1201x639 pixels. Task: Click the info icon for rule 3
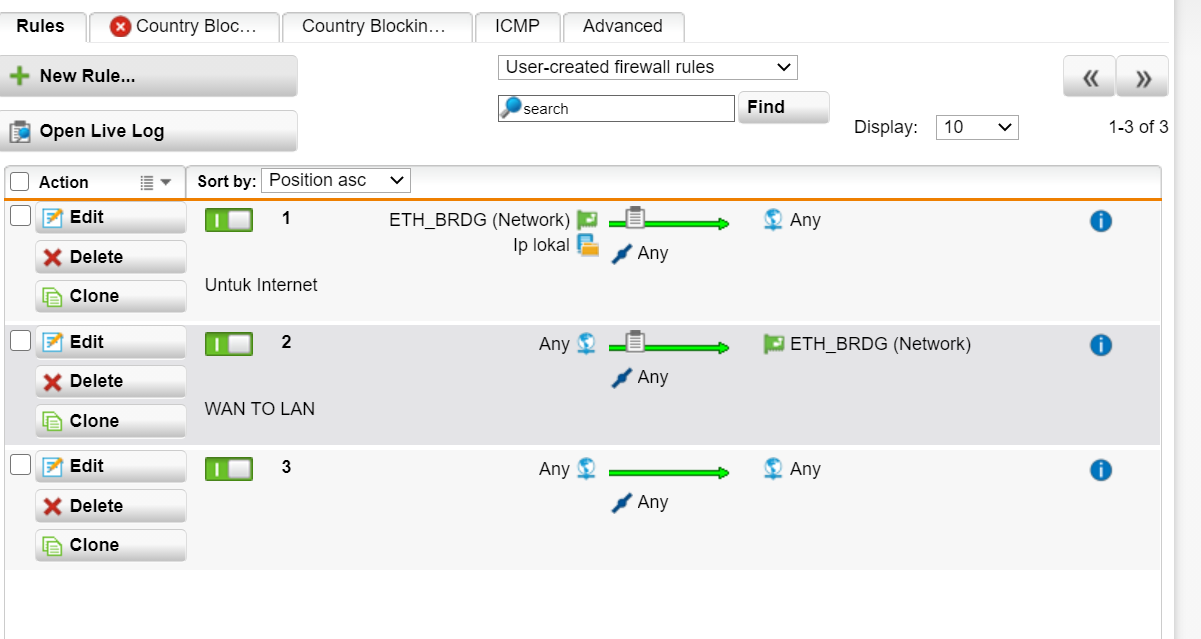[x=1100, y=470]
